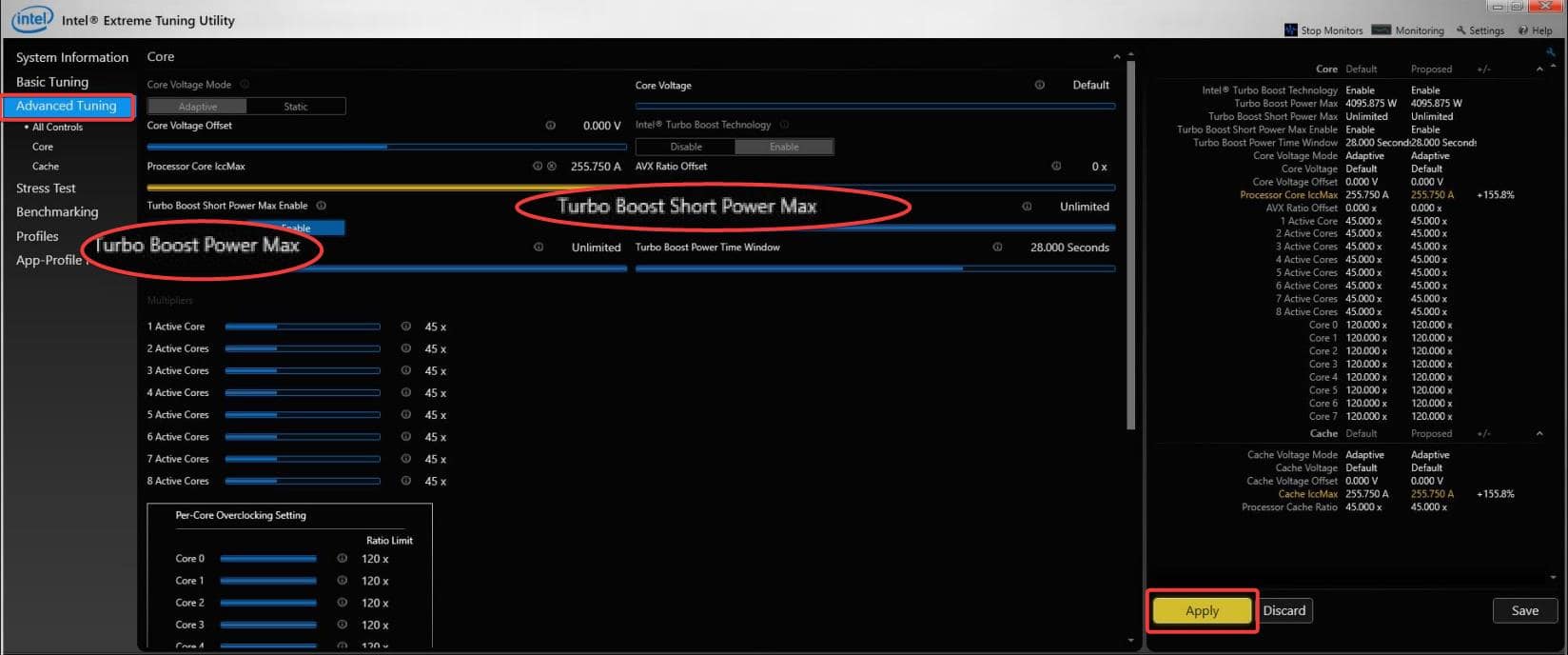
Task: Show info for Intel Turbo Boost Technology
Action: click(784, 125)
